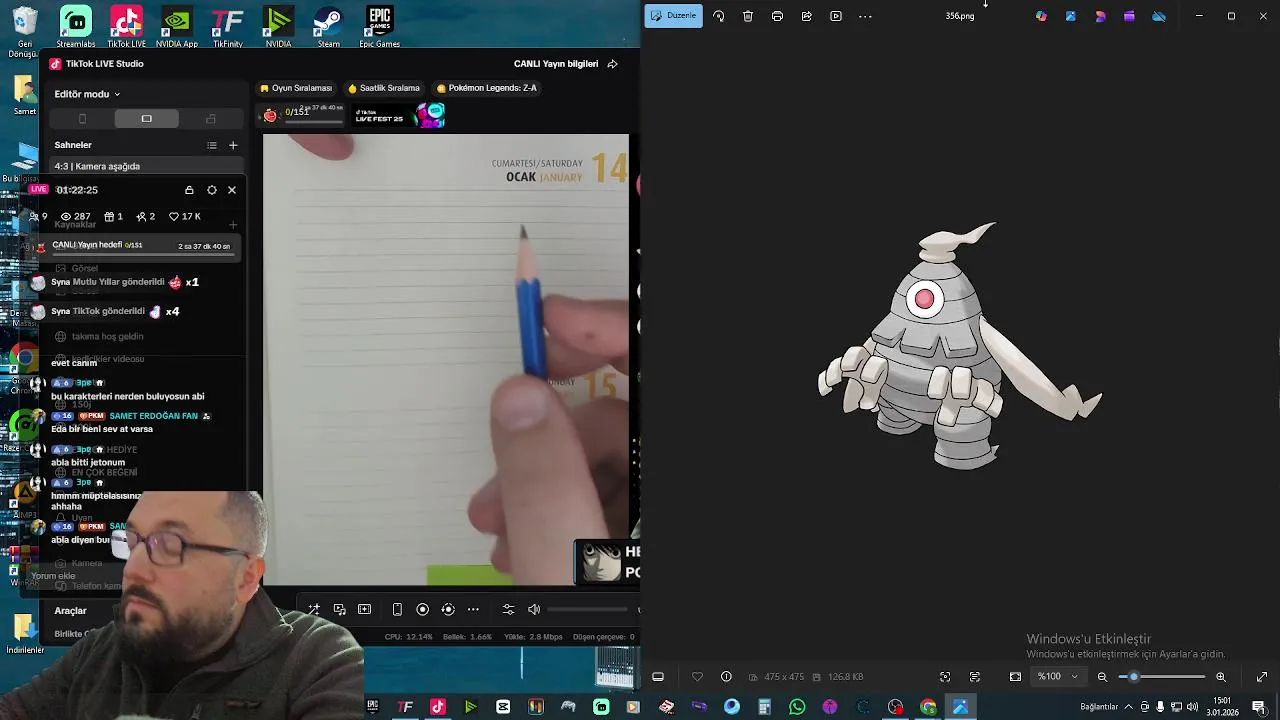Select portrait phone layout in TikTok Studio

[x=82, y=119]
